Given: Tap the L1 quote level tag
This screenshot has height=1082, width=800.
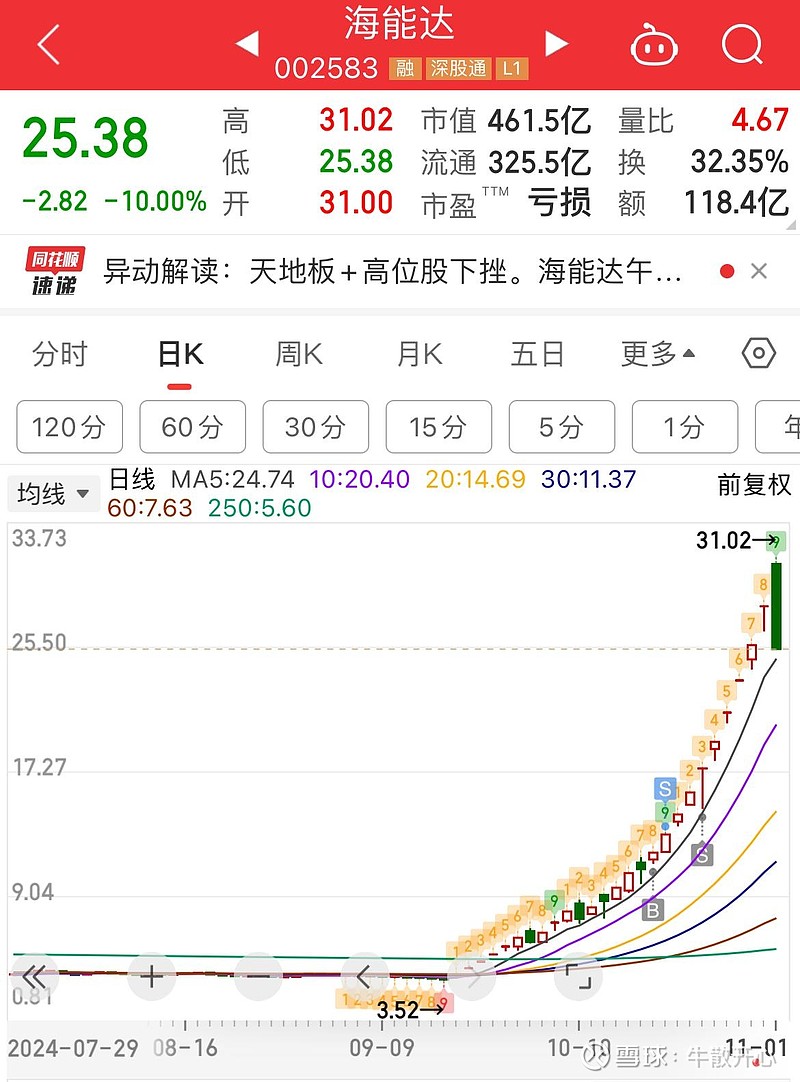Looking at the screenshot, I should tap(511, 68).
